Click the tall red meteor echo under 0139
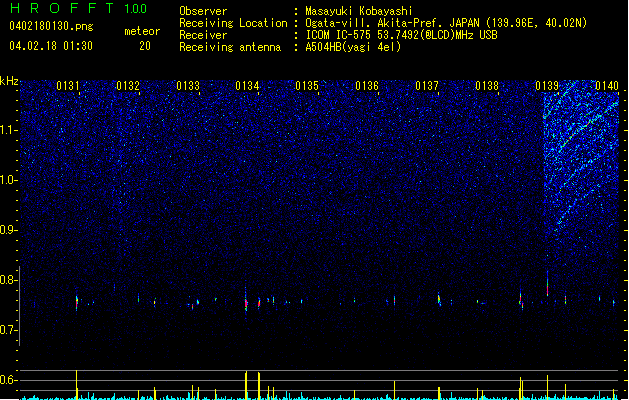 (547, 284)
